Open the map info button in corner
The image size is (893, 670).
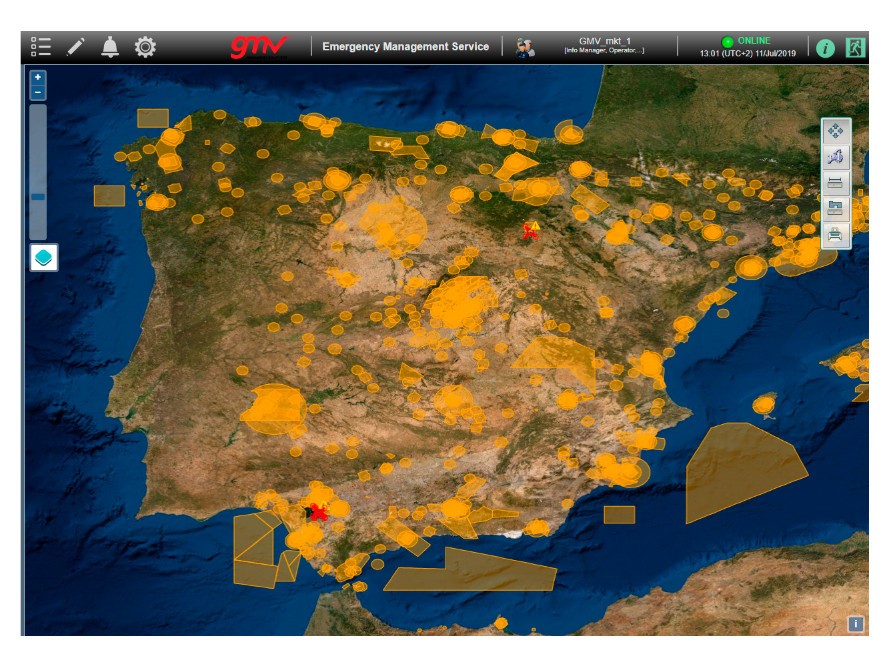tap(855, 624)
